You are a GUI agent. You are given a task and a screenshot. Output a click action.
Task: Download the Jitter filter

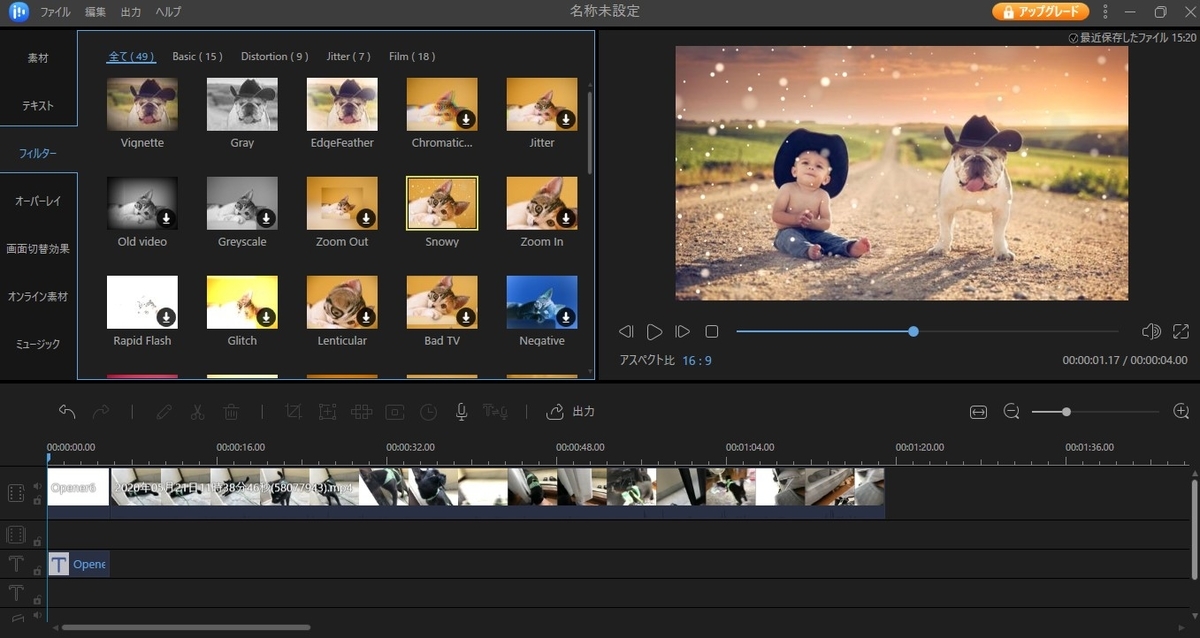coord(566,118)
